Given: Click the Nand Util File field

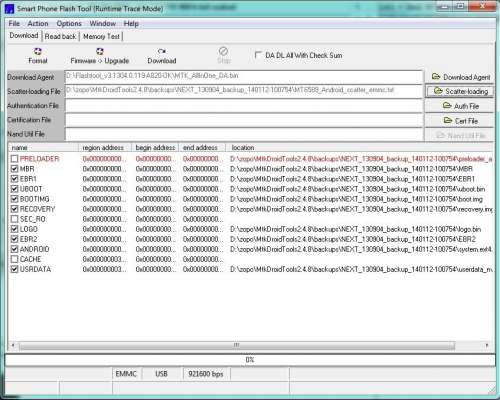Looking at the screenshot, I should [x=244, y=134].
